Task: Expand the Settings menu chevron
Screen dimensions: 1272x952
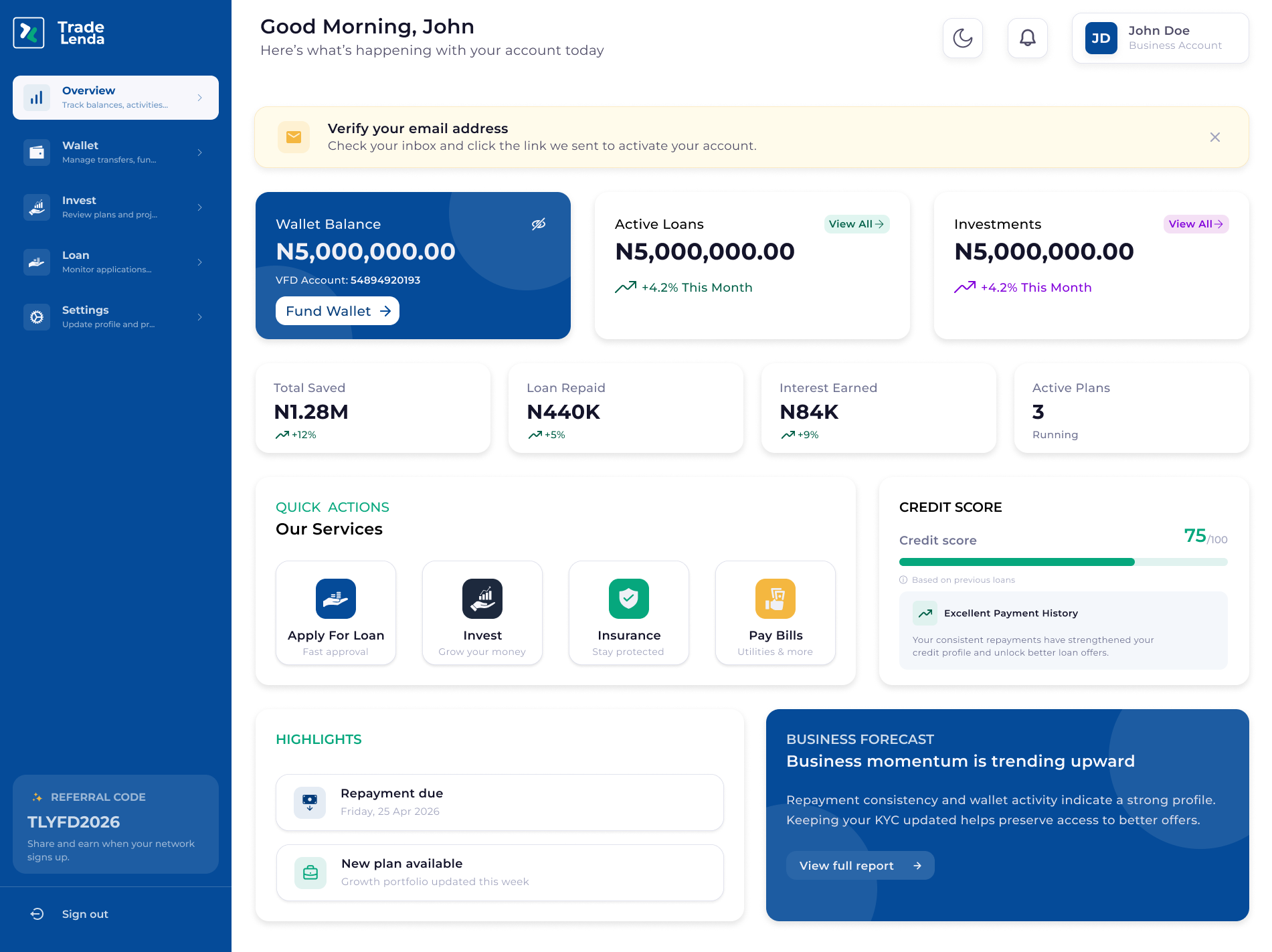Action: click(199, 317)
